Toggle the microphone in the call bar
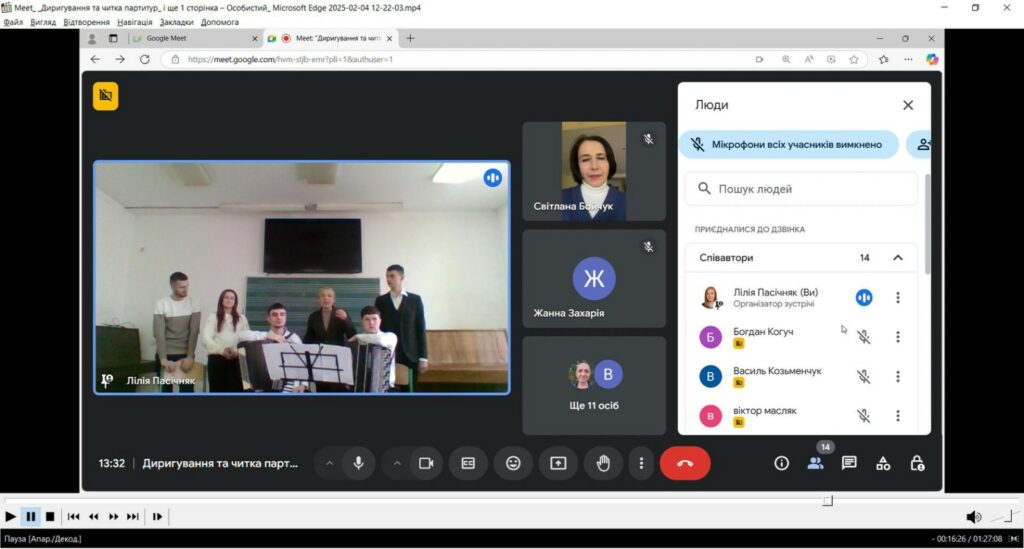The image size is (1024, 549). pos(357,463)
